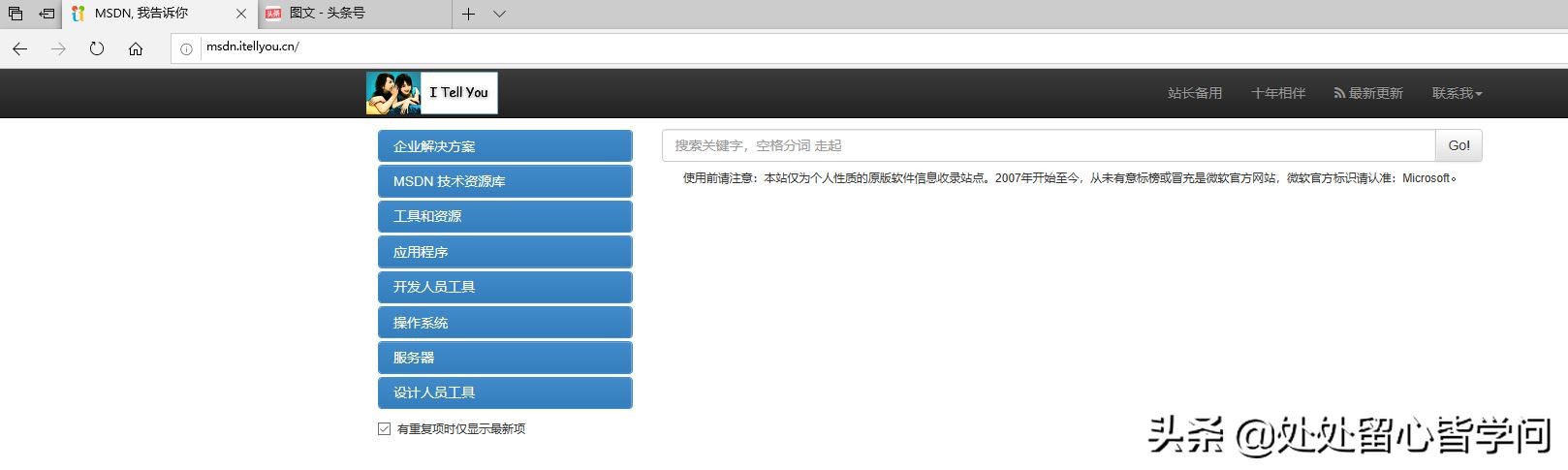Viewport: 1568px width, 470px height.
Task: Open the new tab plus button
Action: (468, 14)
